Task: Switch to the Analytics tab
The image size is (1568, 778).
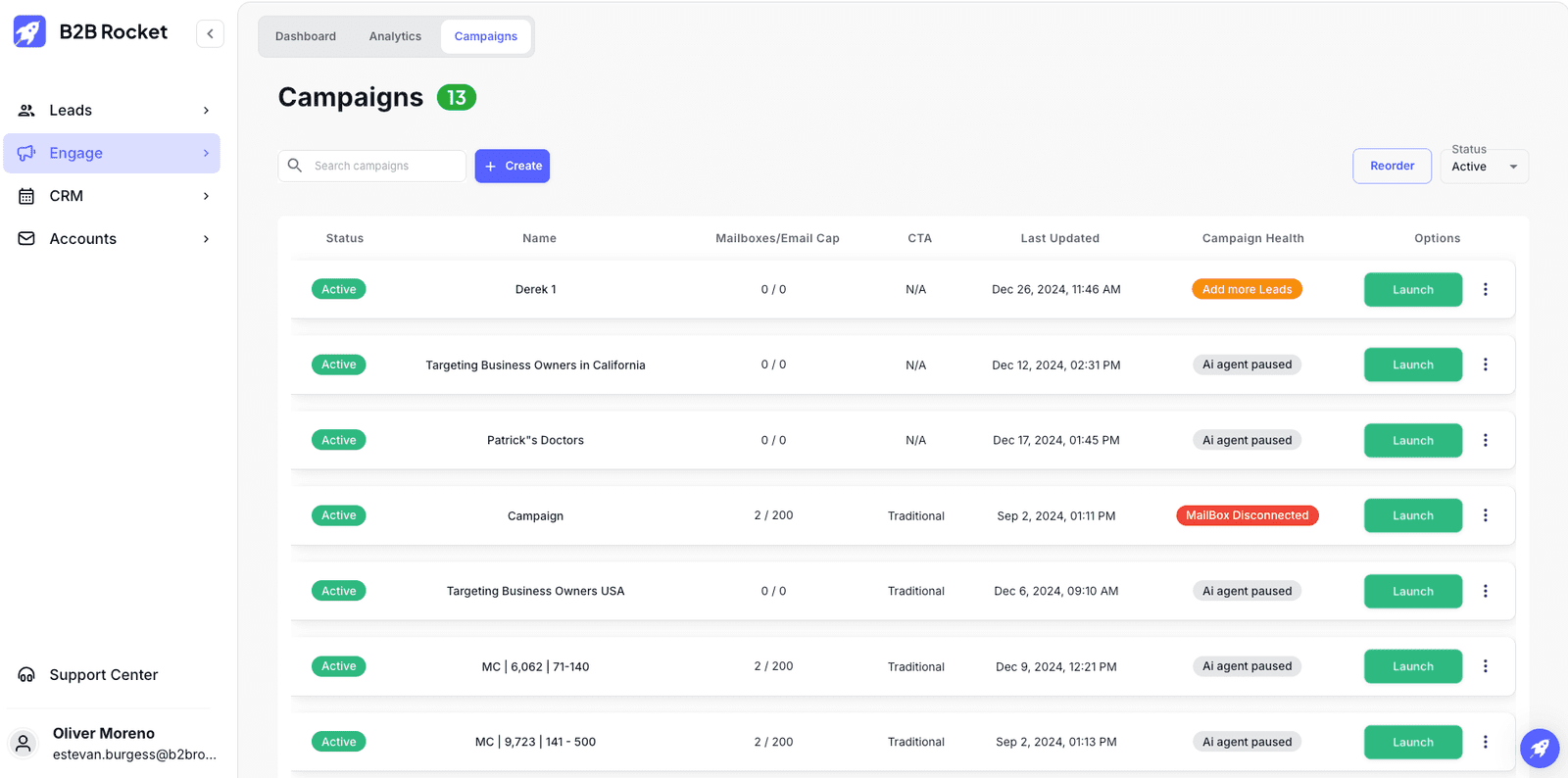Action: click(x=395, y=36)
